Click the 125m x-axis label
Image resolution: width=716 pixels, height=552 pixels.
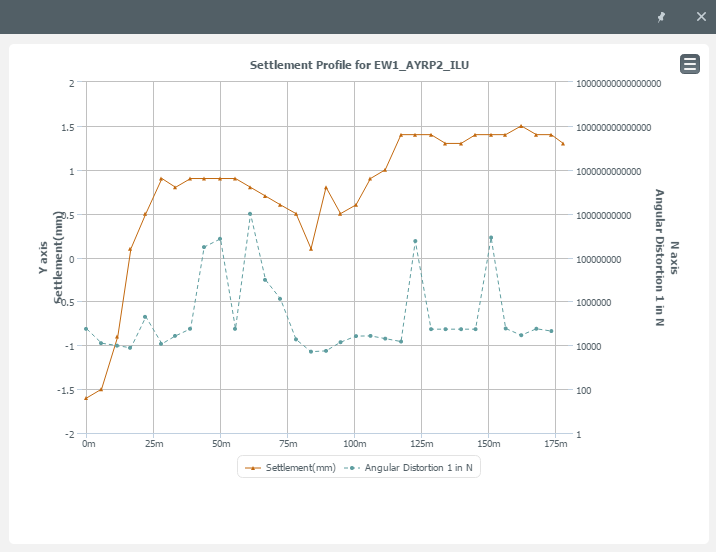(x=422, y=444)
